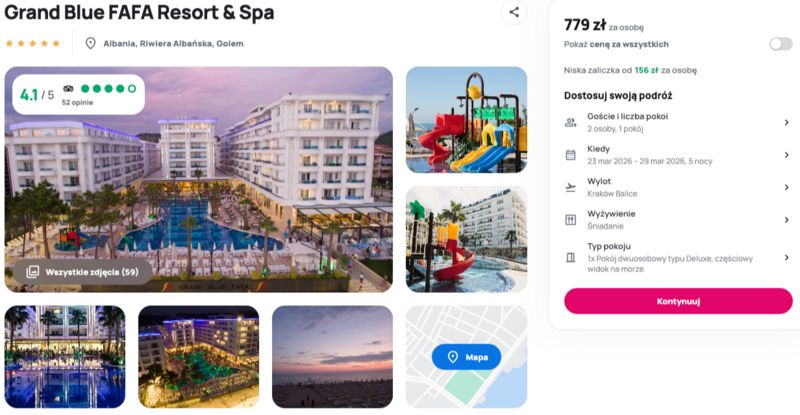Open Wszystkie zdjęcia (59) gallery button
This screenshot has height=415, width=800.
[x=82, y=272]
